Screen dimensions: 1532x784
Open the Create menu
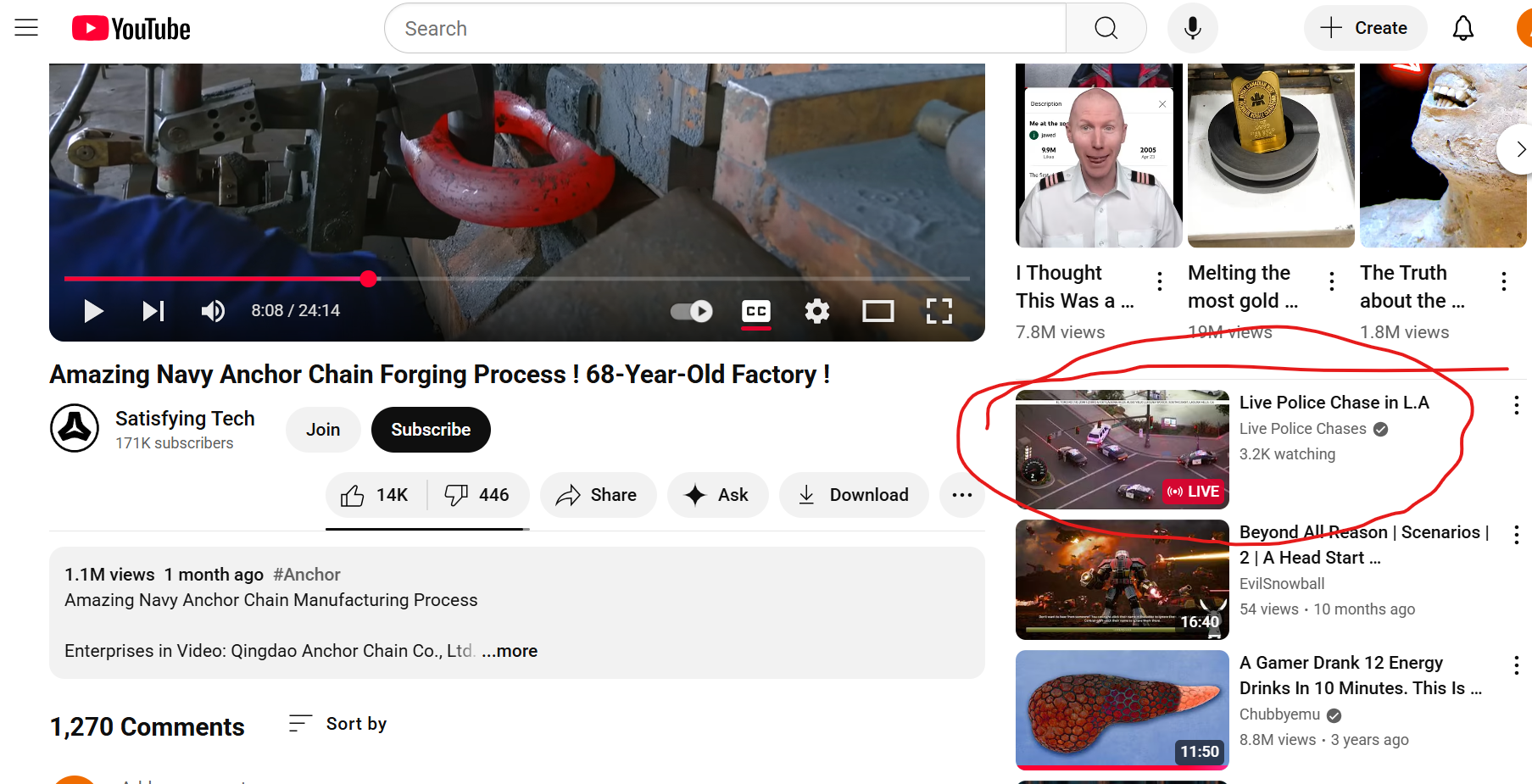tap(1365, 28)
